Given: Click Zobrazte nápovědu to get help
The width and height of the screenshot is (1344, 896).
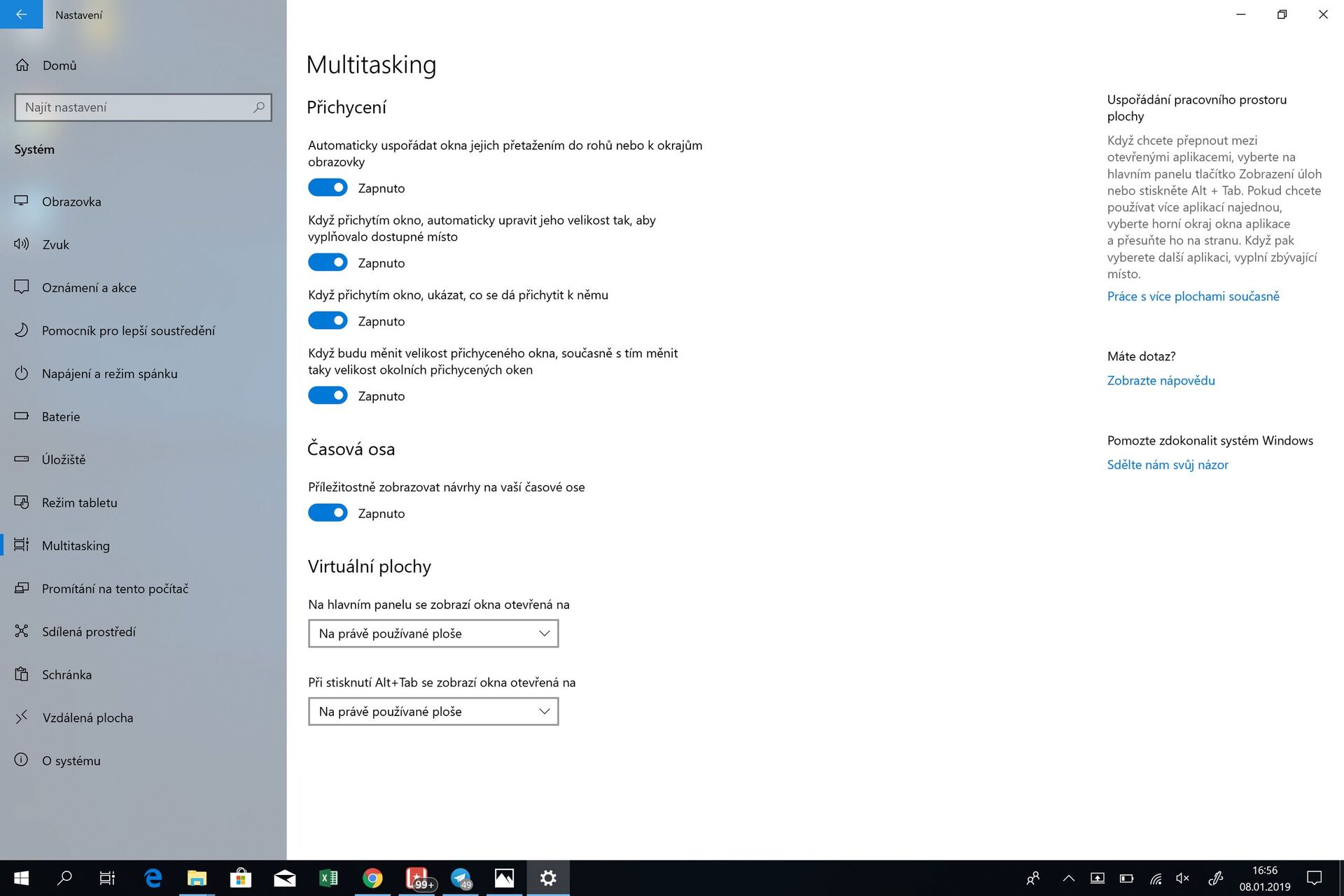Looking at the screenshot, I should [1161, 380].
